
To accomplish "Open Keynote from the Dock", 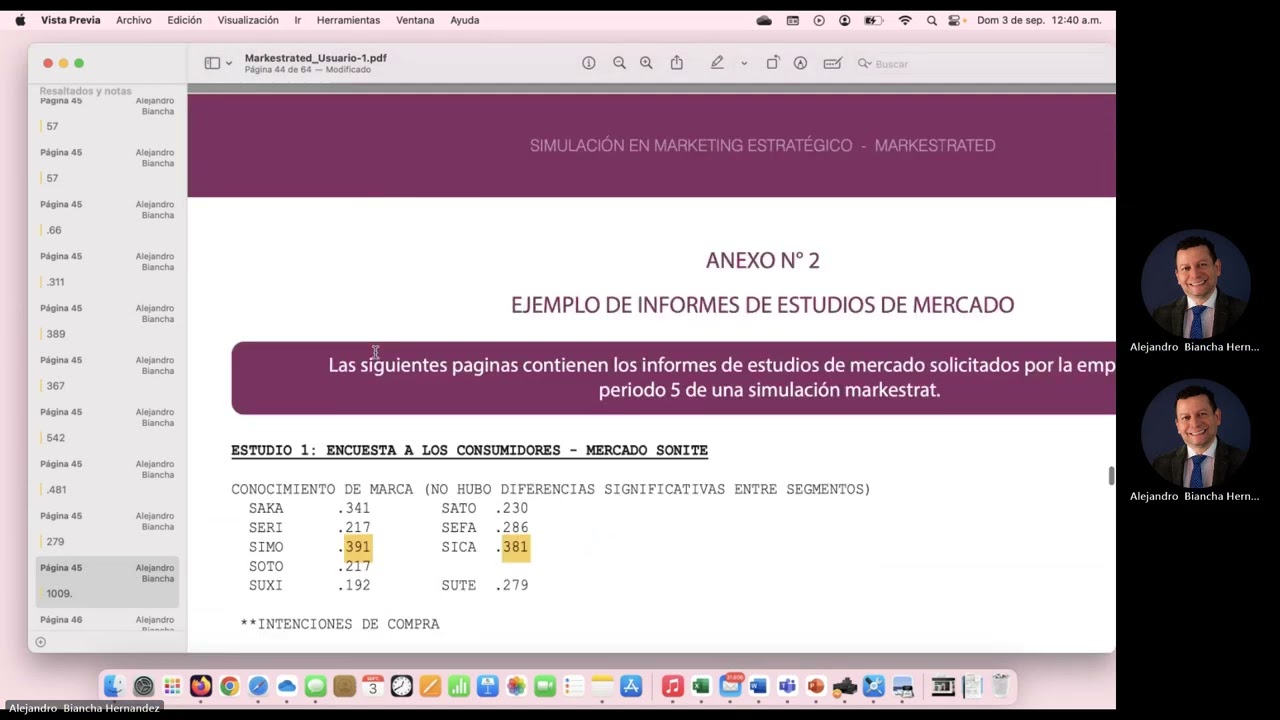I will 488,686.
